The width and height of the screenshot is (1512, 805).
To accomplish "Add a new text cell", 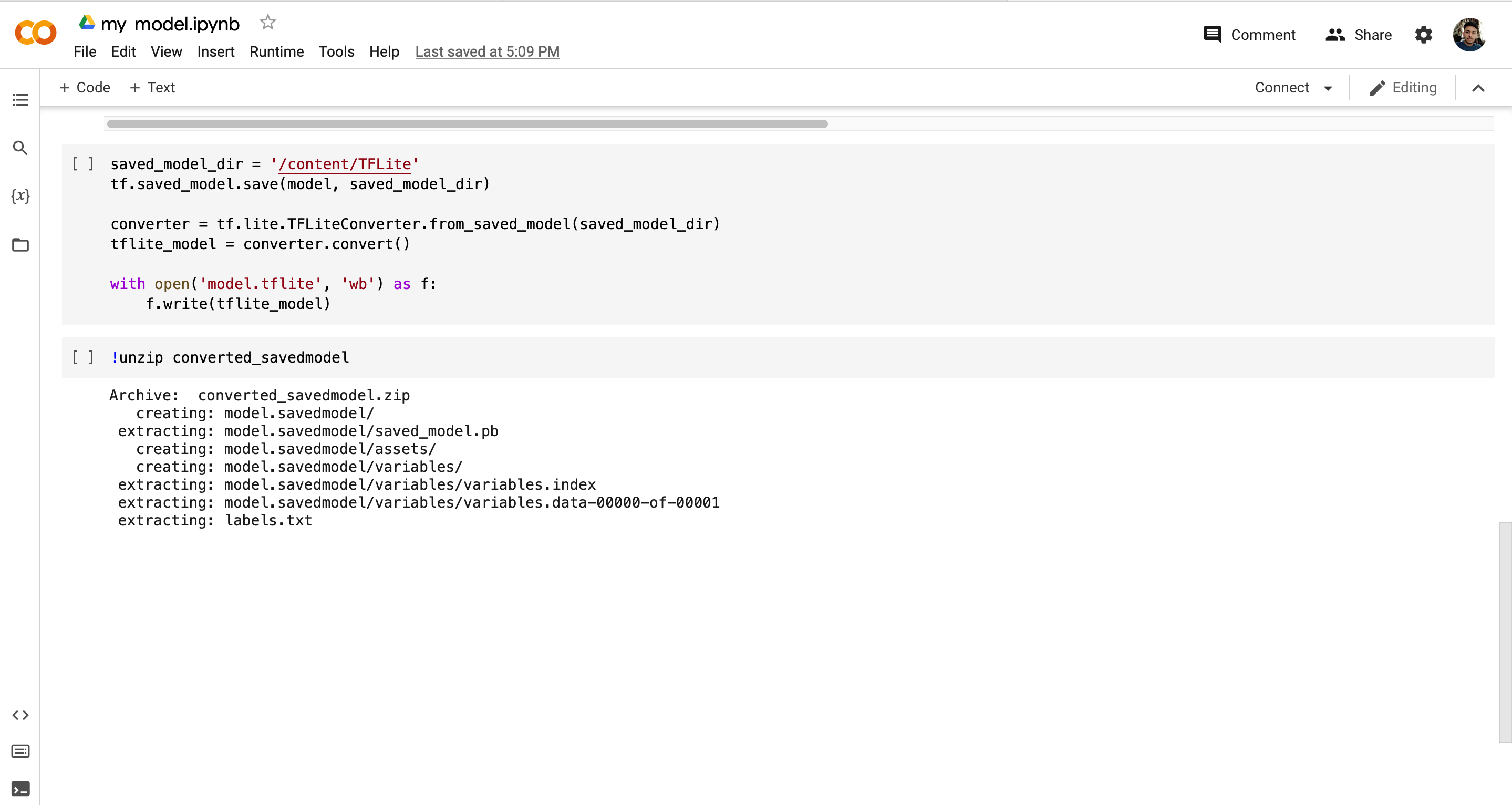I will point(152,87).
